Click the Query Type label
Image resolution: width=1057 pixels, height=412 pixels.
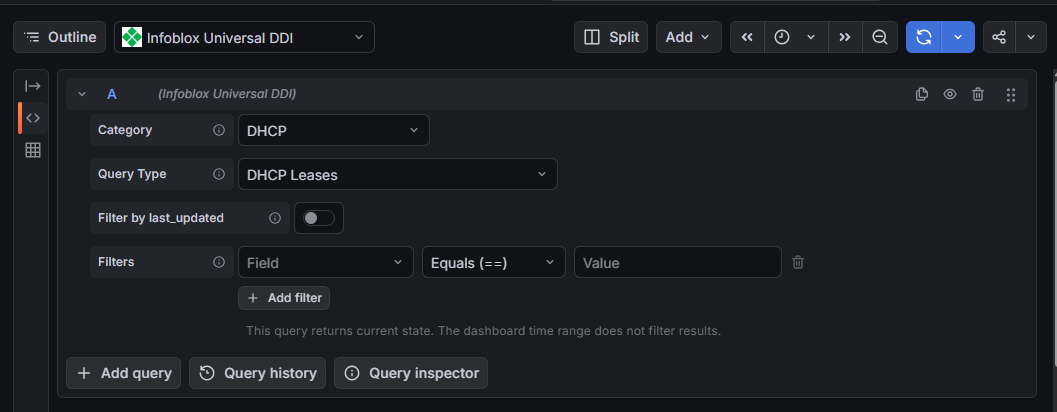[x=132, y=174]
